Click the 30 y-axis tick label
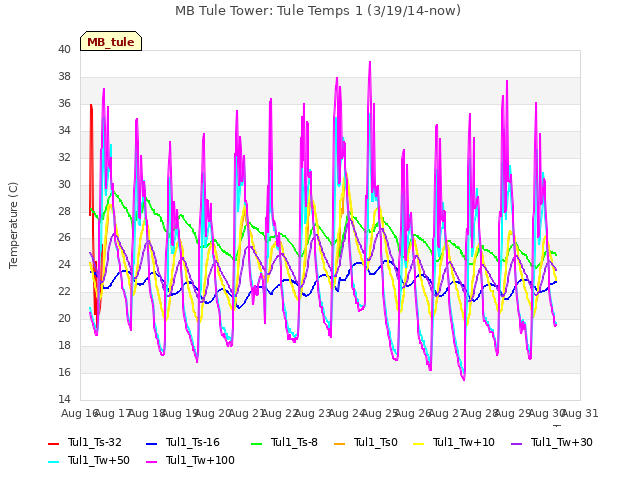640x480 pixels. coord(64,184)
